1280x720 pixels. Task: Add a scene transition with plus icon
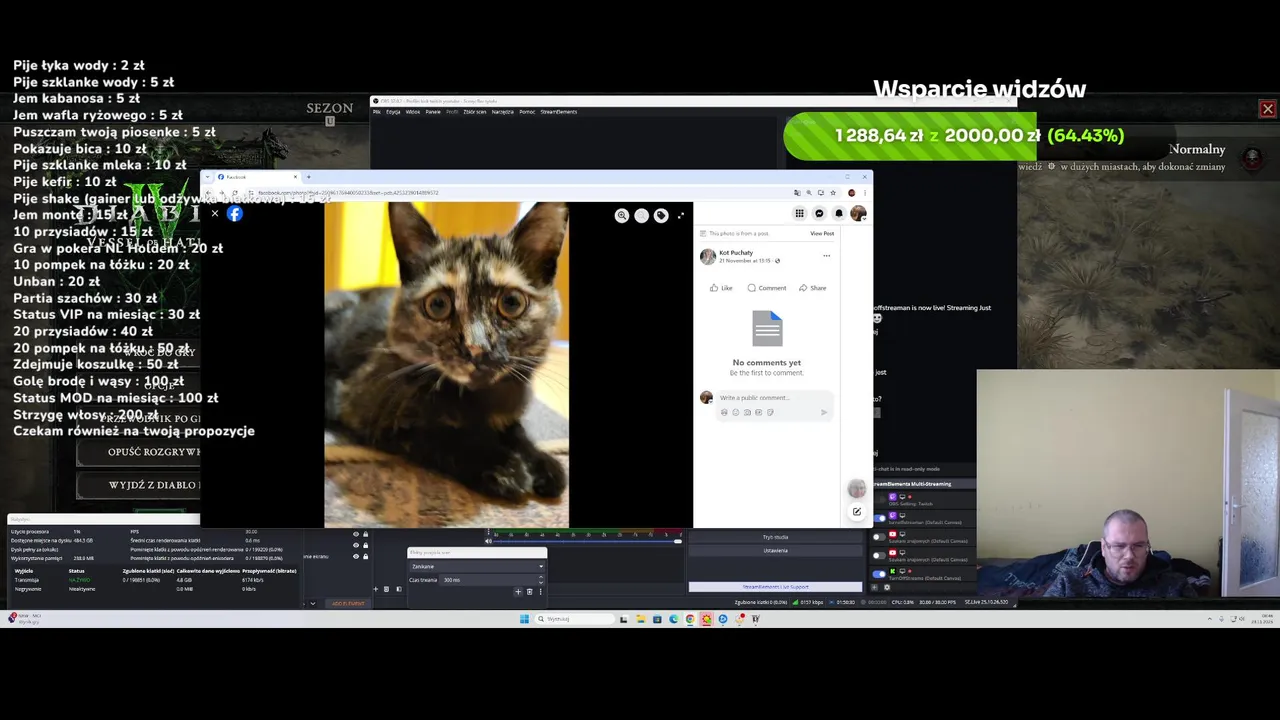tap(518, 592)
